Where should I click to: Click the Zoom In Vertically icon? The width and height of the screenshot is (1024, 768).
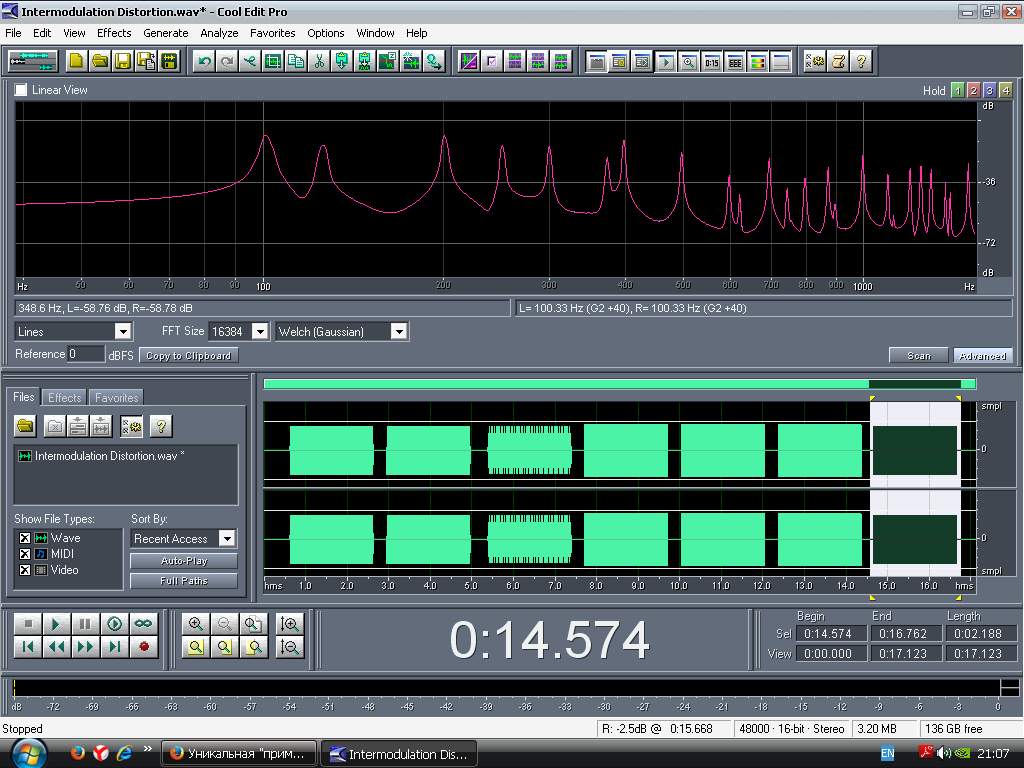tap(290, 624)
